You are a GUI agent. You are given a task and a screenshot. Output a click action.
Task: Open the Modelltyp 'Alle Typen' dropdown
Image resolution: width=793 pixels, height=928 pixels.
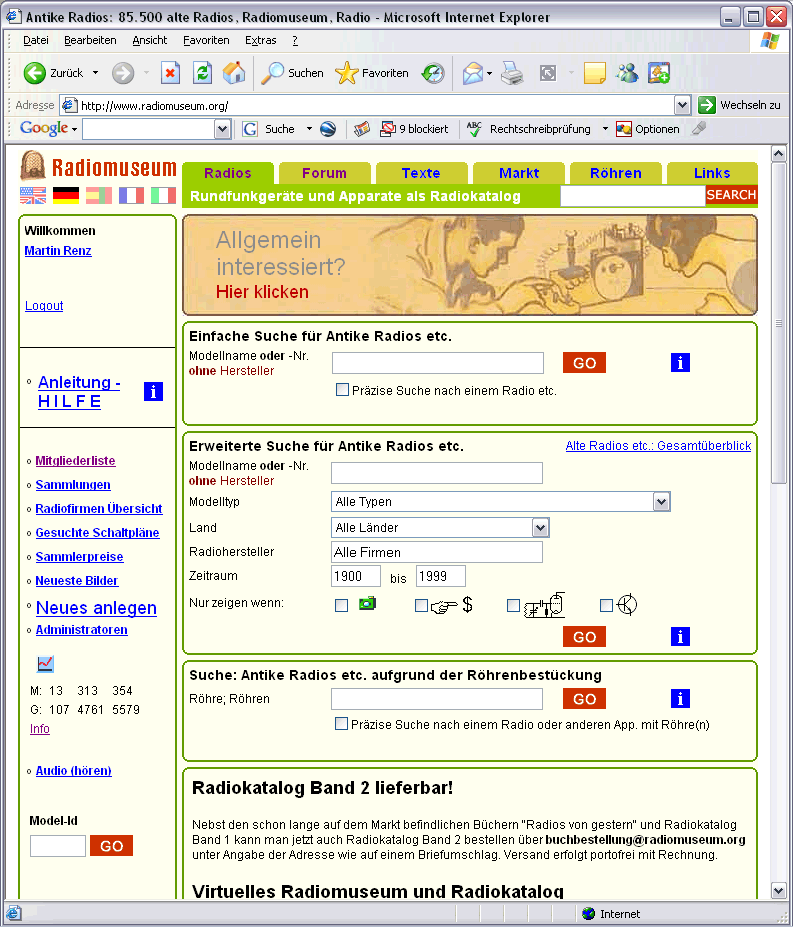[x=660, y=501]
